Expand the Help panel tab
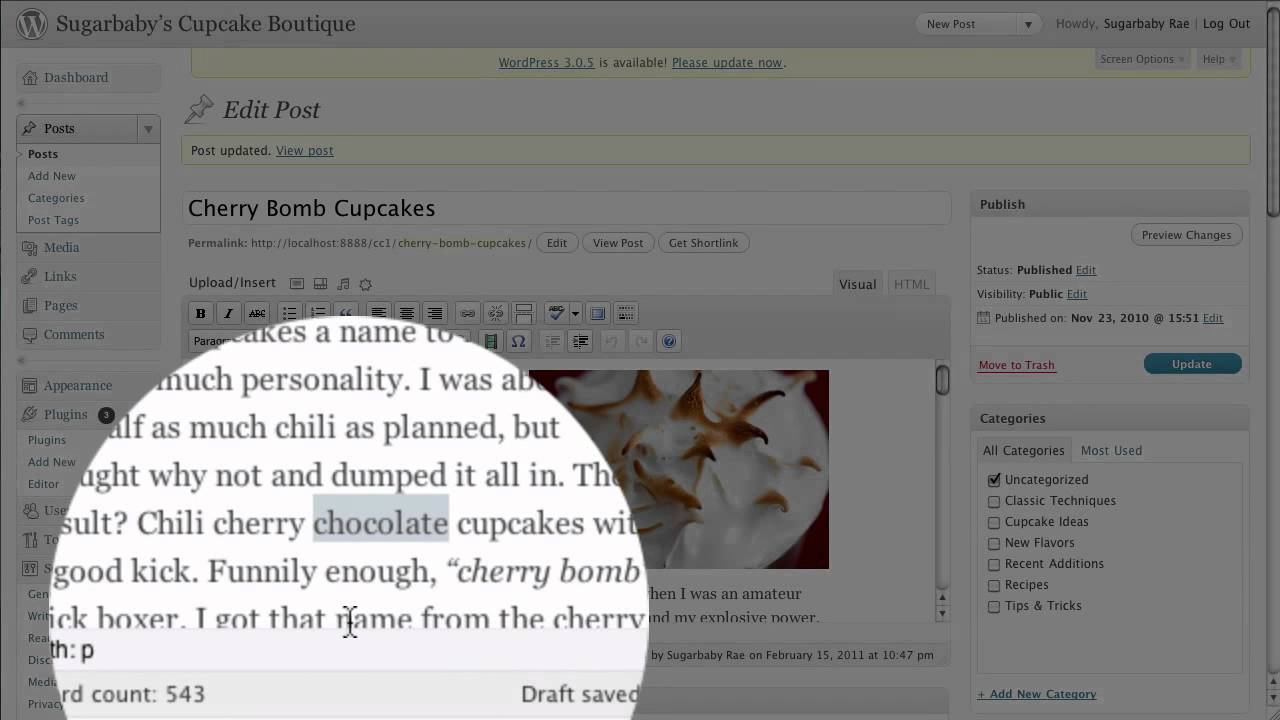This screenshot has height=720, width=1280. coord(1219,59)
